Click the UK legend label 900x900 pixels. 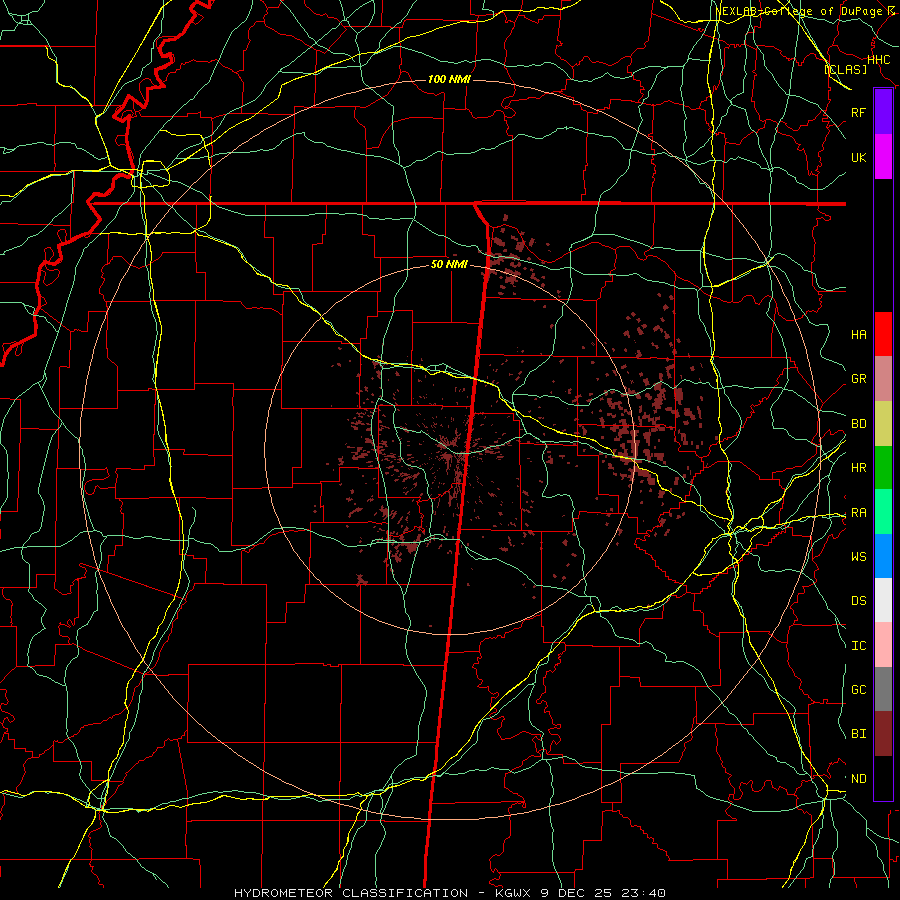click(x=858, y=157)
